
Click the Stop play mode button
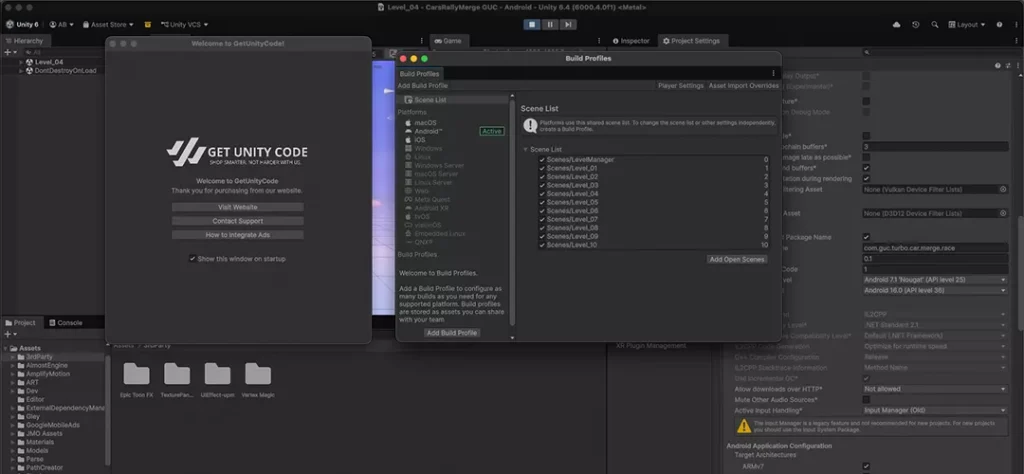tap(532, 24)
